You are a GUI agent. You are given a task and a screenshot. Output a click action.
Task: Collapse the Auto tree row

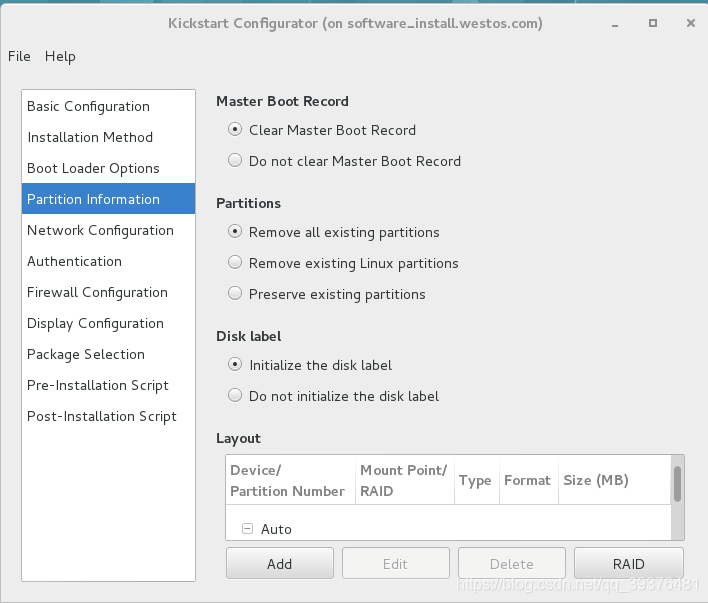[x=247, y=528]
